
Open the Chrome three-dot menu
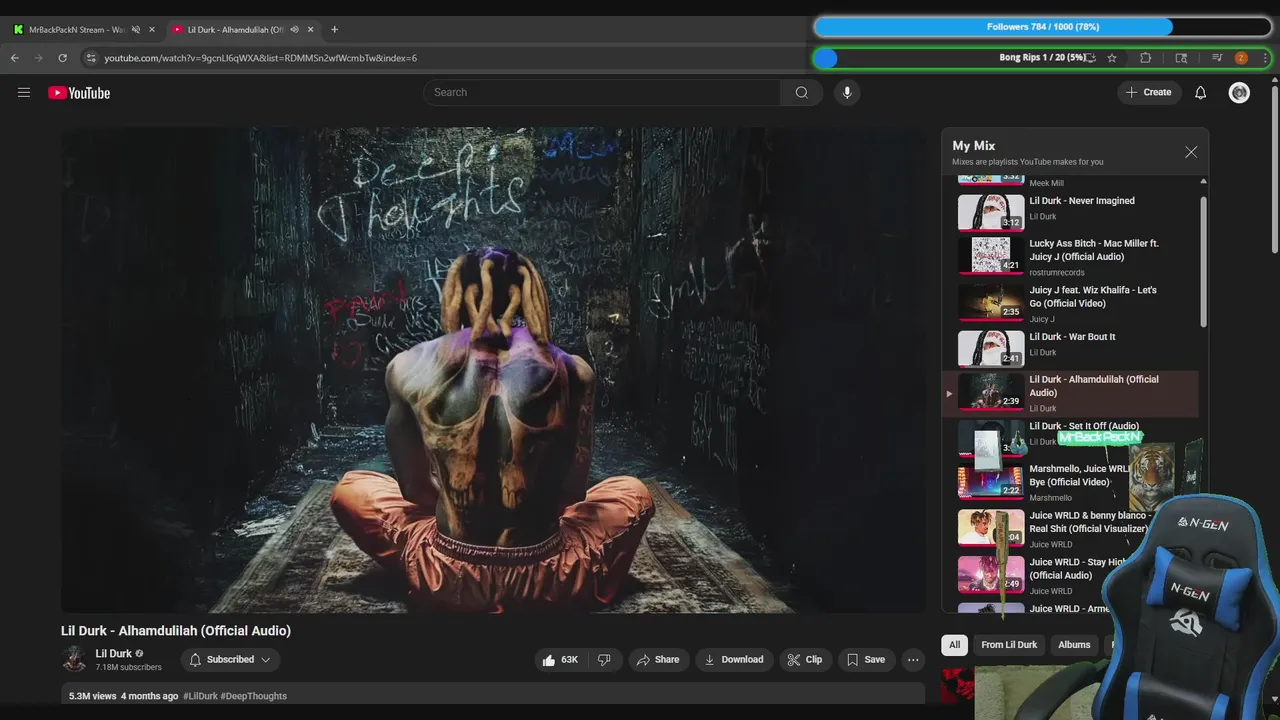[1265, 58]
